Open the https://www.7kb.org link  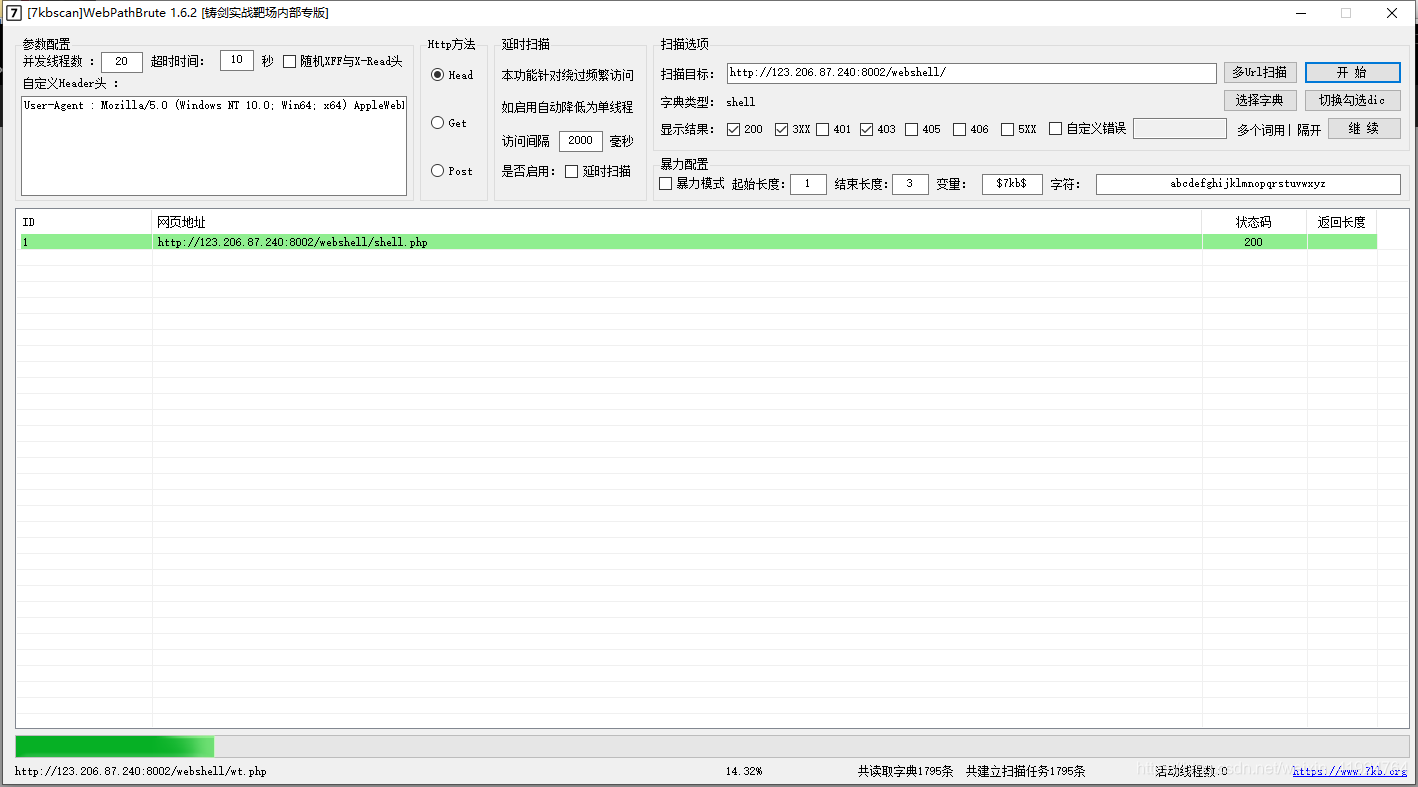tap(1349, 771)
